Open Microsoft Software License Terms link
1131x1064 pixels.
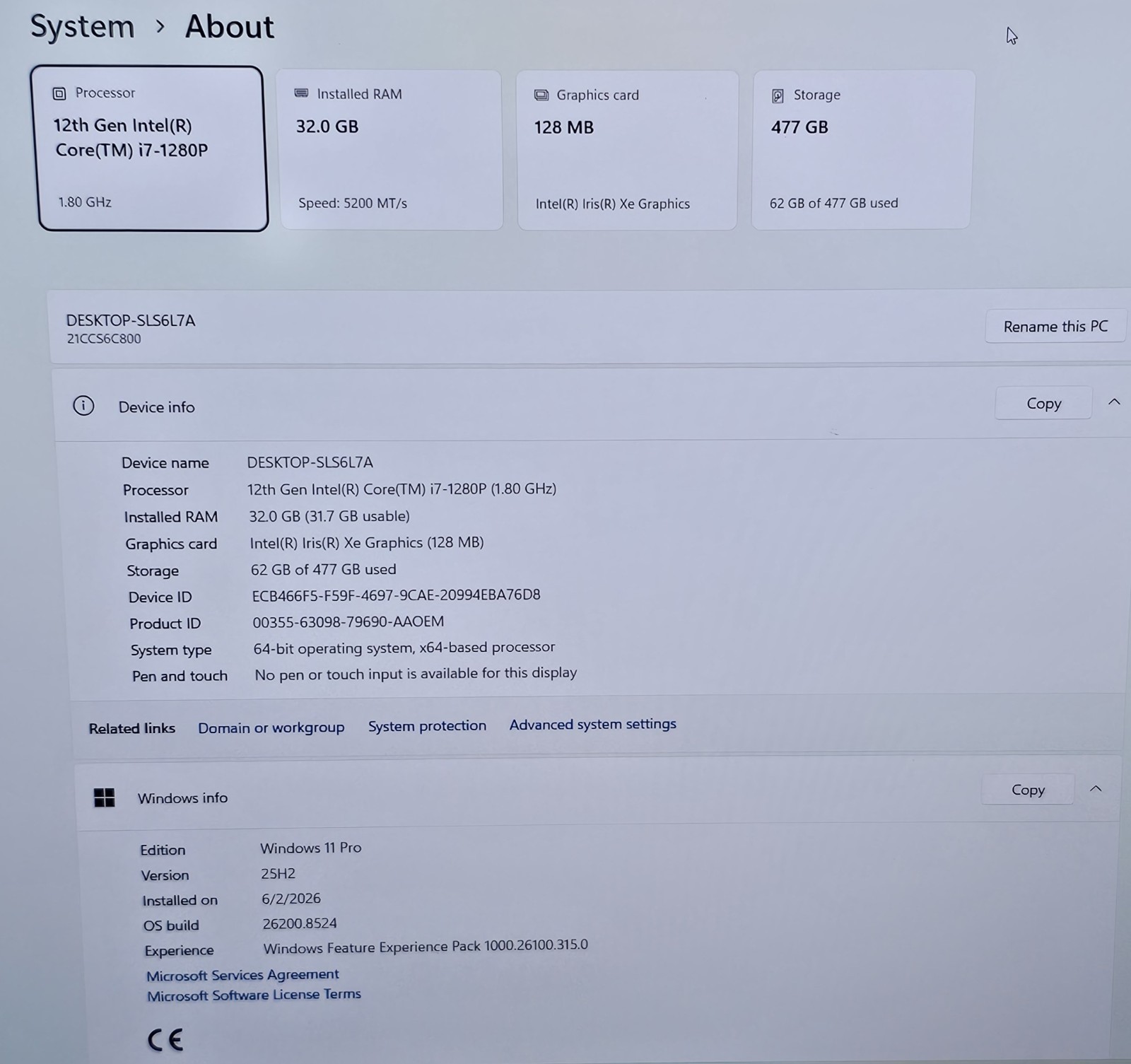tap(254, 995)
